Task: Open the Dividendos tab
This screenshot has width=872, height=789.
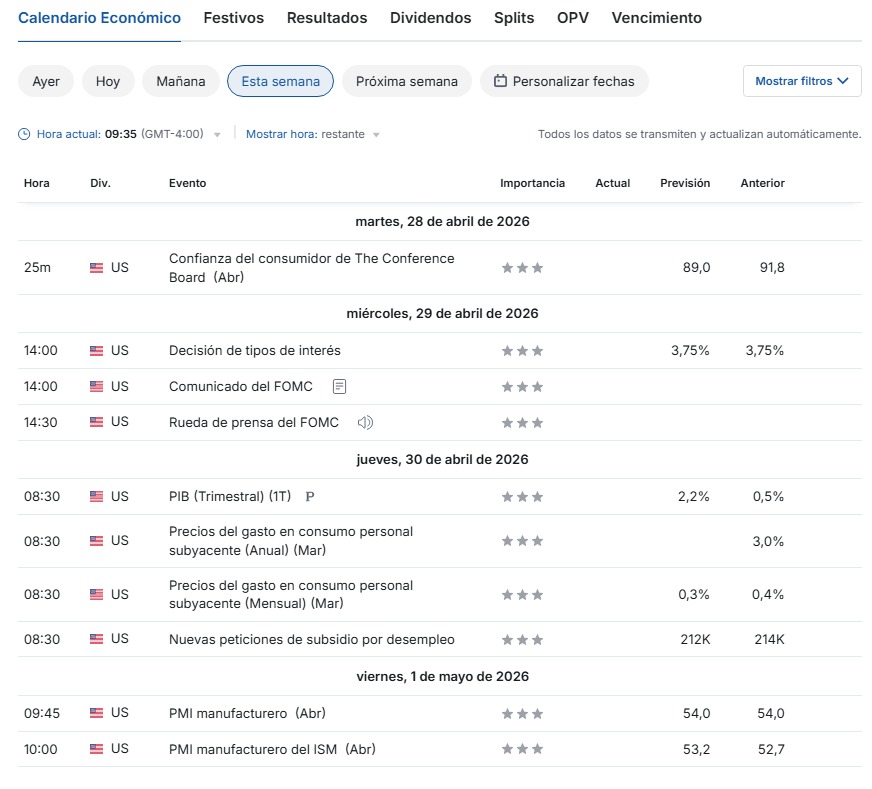Action: pos(430,18)
